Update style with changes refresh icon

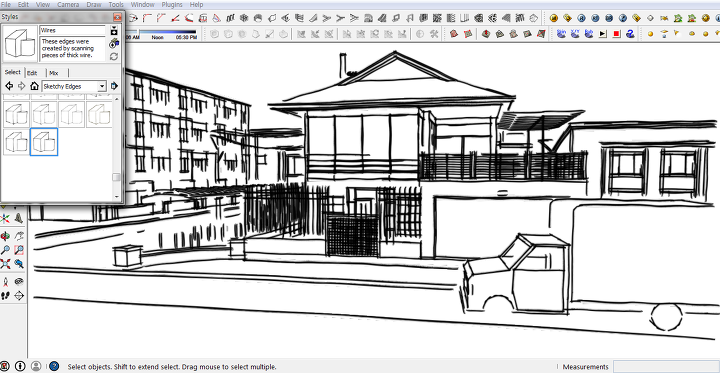pos(114,57)
